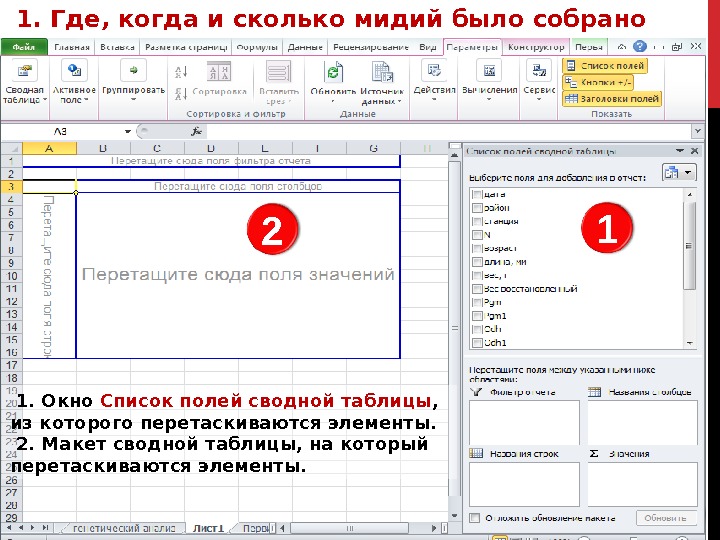Click the field list scrollbar up arrow
720x540 pixels.
pyautogui.click(x=689, y=195)
